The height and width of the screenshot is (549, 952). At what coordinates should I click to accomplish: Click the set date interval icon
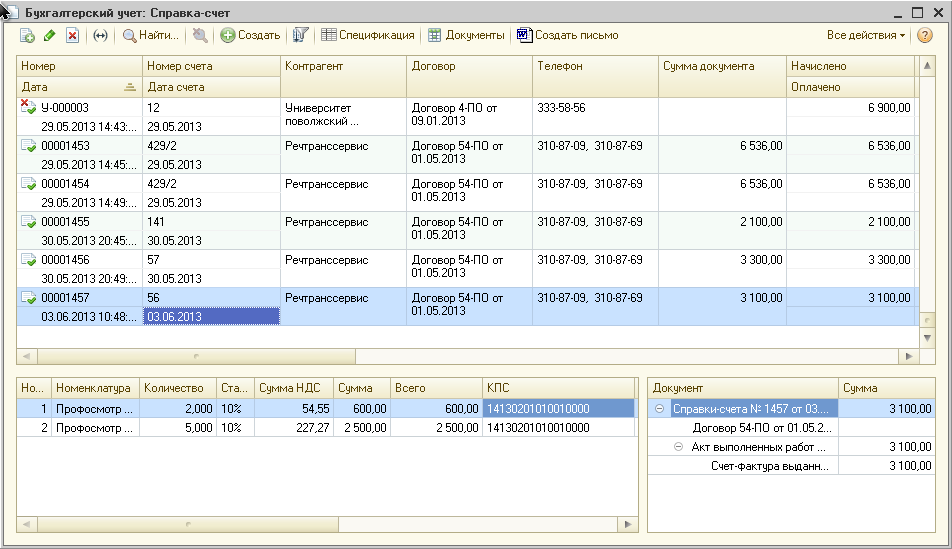(x=100, y=35)
